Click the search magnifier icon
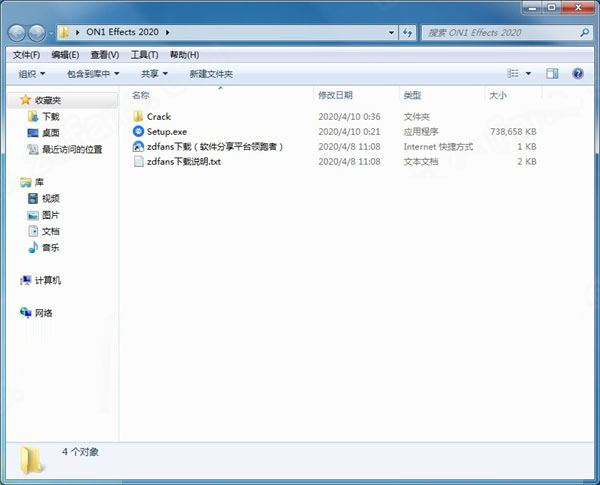 pyautogui.click(x=584, y=33)
